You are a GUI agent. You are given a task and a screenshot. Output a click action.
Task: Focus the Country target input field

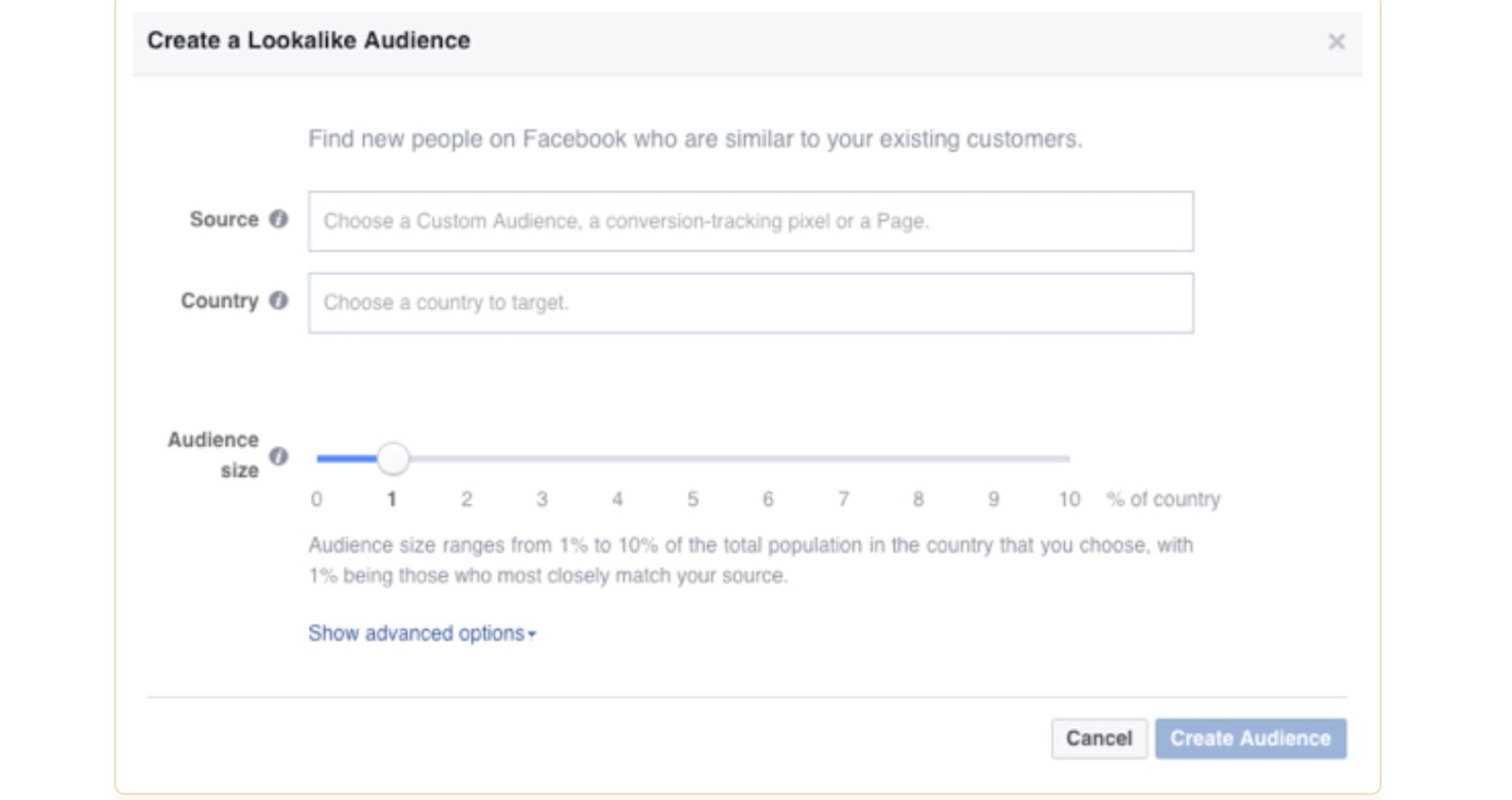point(750,303)
